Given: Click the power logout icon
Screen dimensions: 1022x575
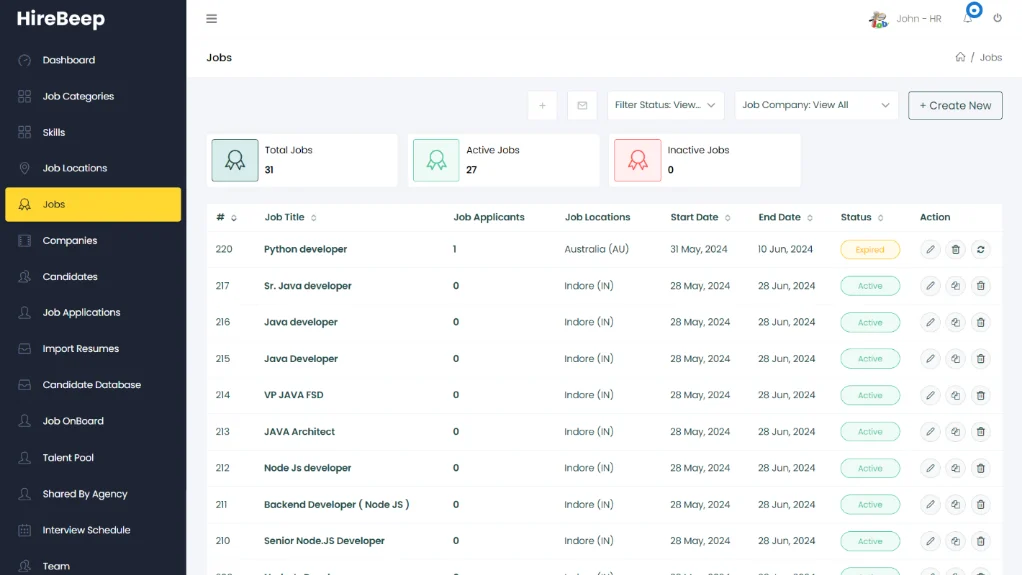Looking at the screenshot, I should pos(997,19).
